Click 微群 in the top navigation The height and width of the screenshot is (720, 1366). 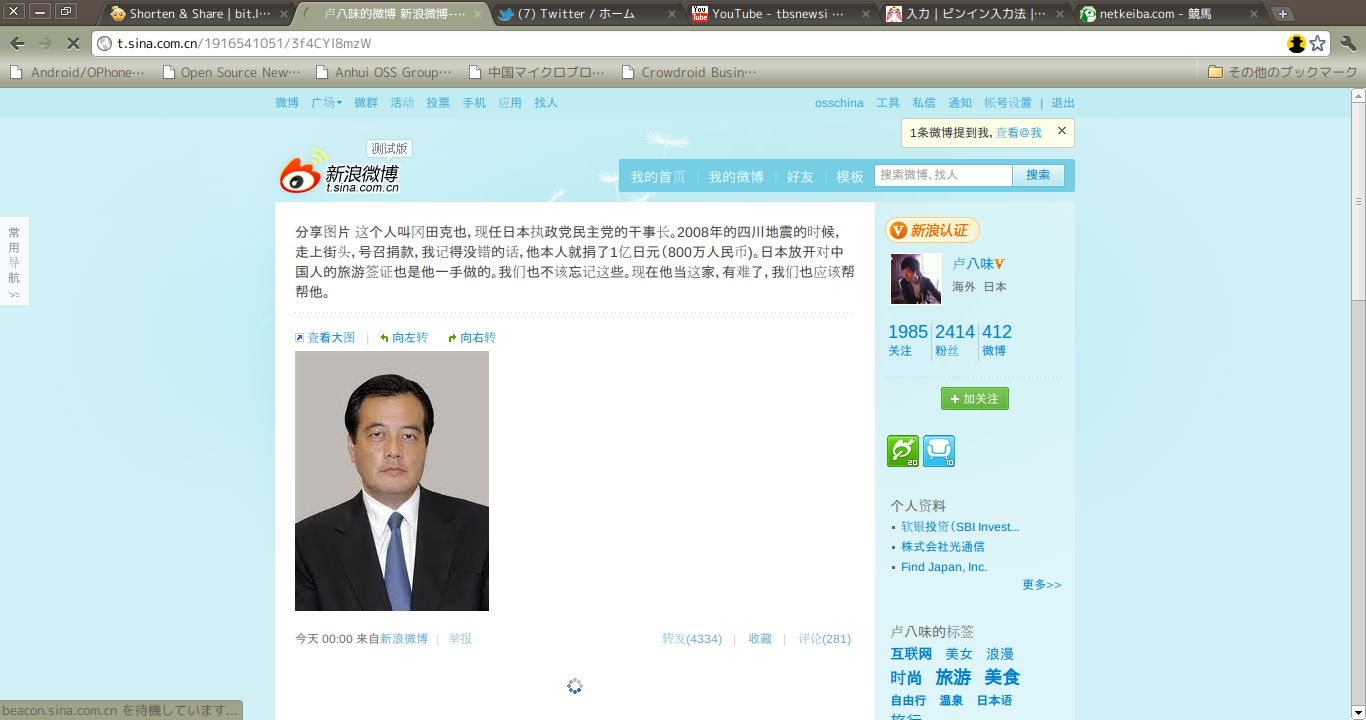366,103
